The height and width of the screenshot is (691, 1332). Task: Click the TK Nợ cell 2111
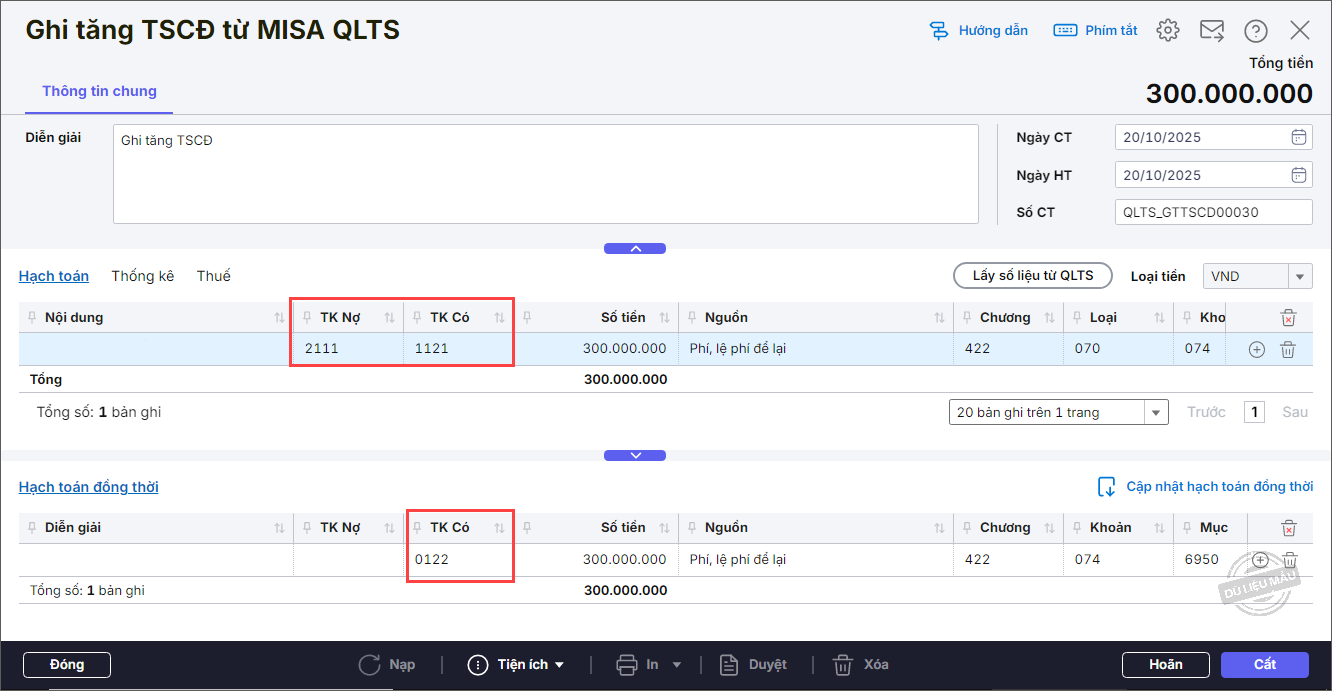(x=348, y=349)
